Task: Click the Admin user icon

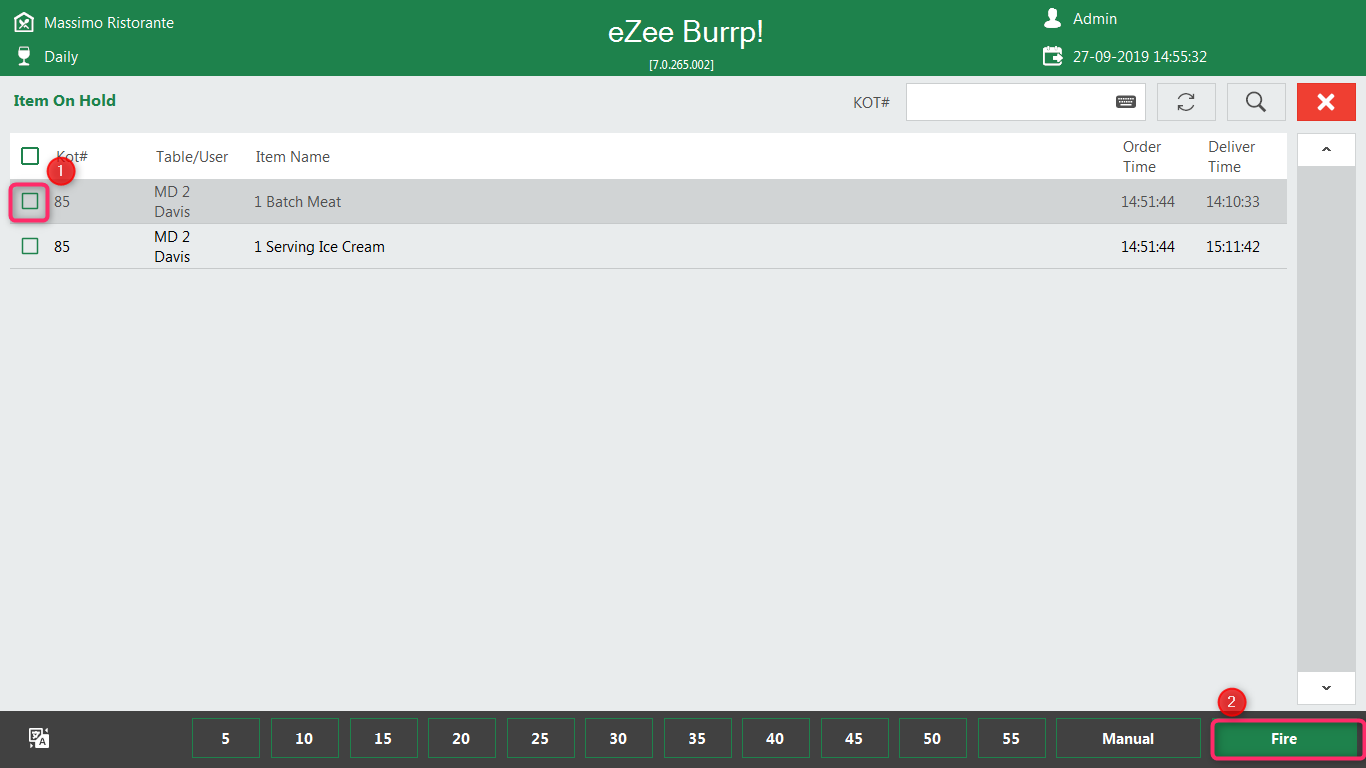Action: click(x=1052, y=18)
